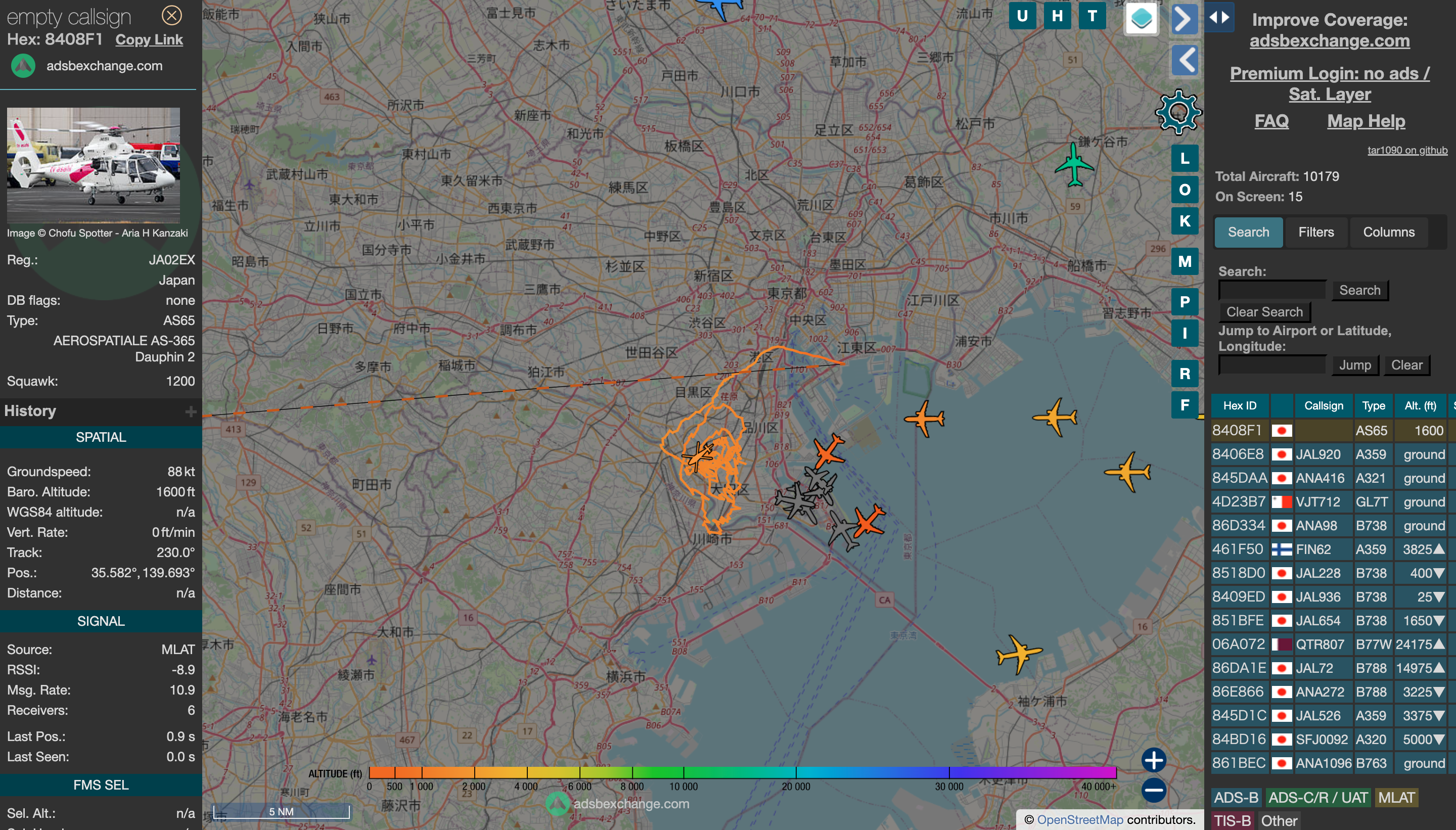Switch to the Search tab

click(x=1249, y=232)
